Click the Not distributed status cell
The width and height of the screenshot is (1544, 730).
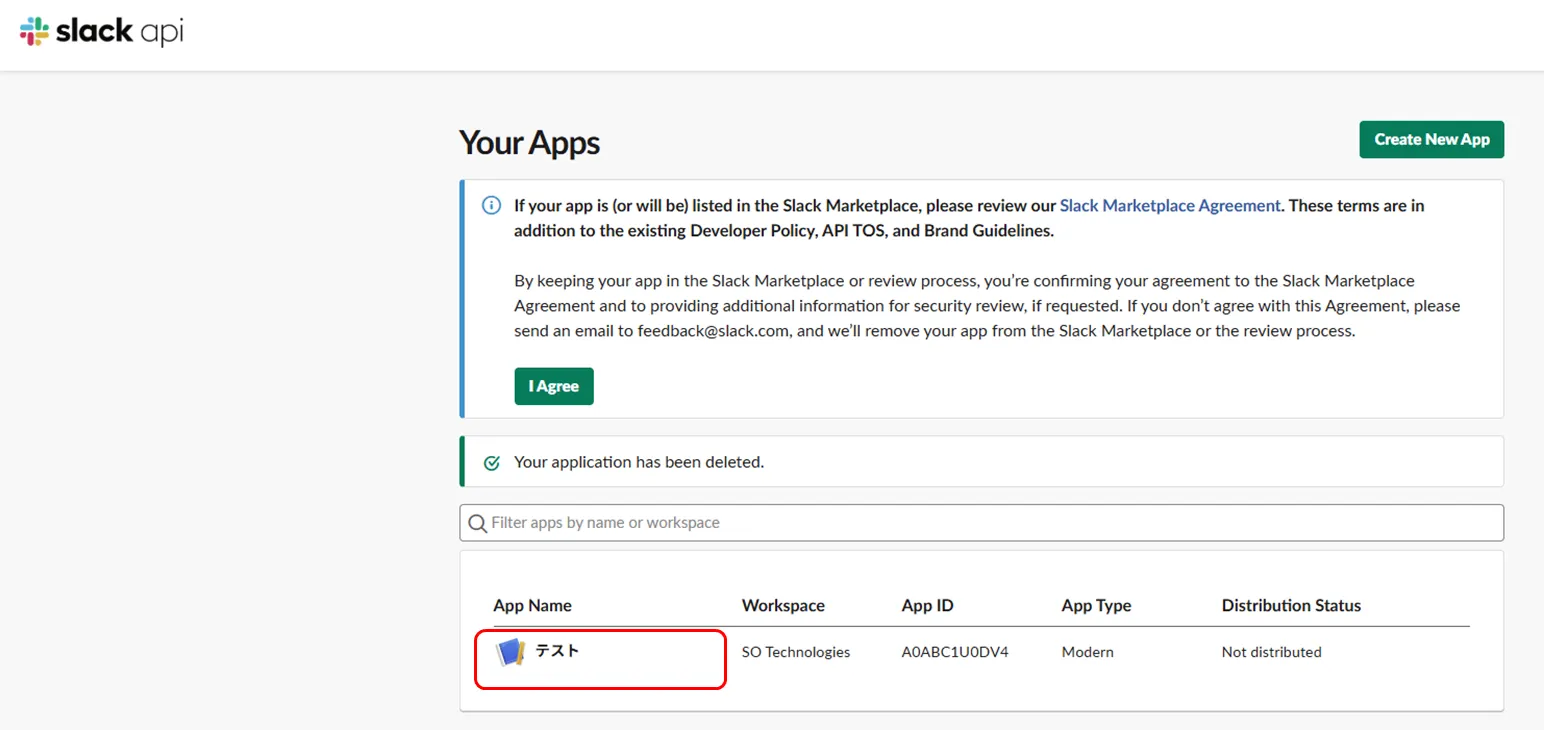coord(1271,652)
